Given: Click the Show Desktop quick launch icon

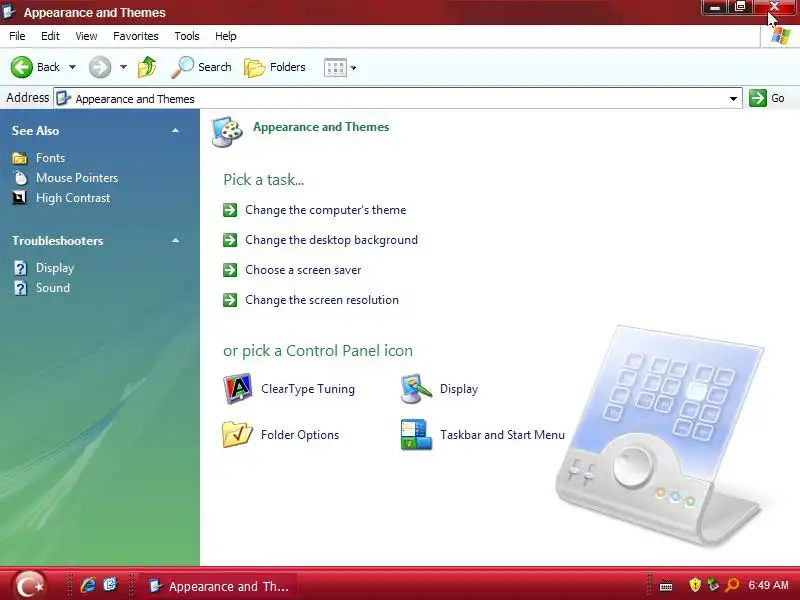Looking at the screenshot, I should tap(110, 585).
